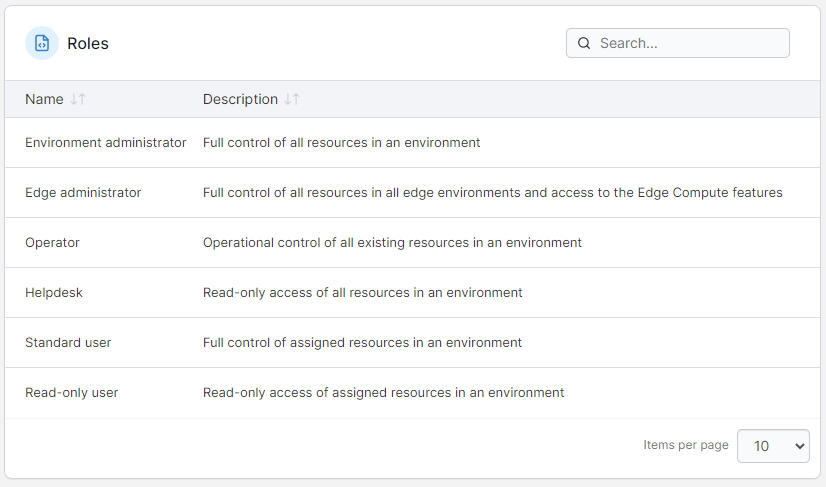Sort the table by Description header
826x487 pixels.
click(240, 99)
